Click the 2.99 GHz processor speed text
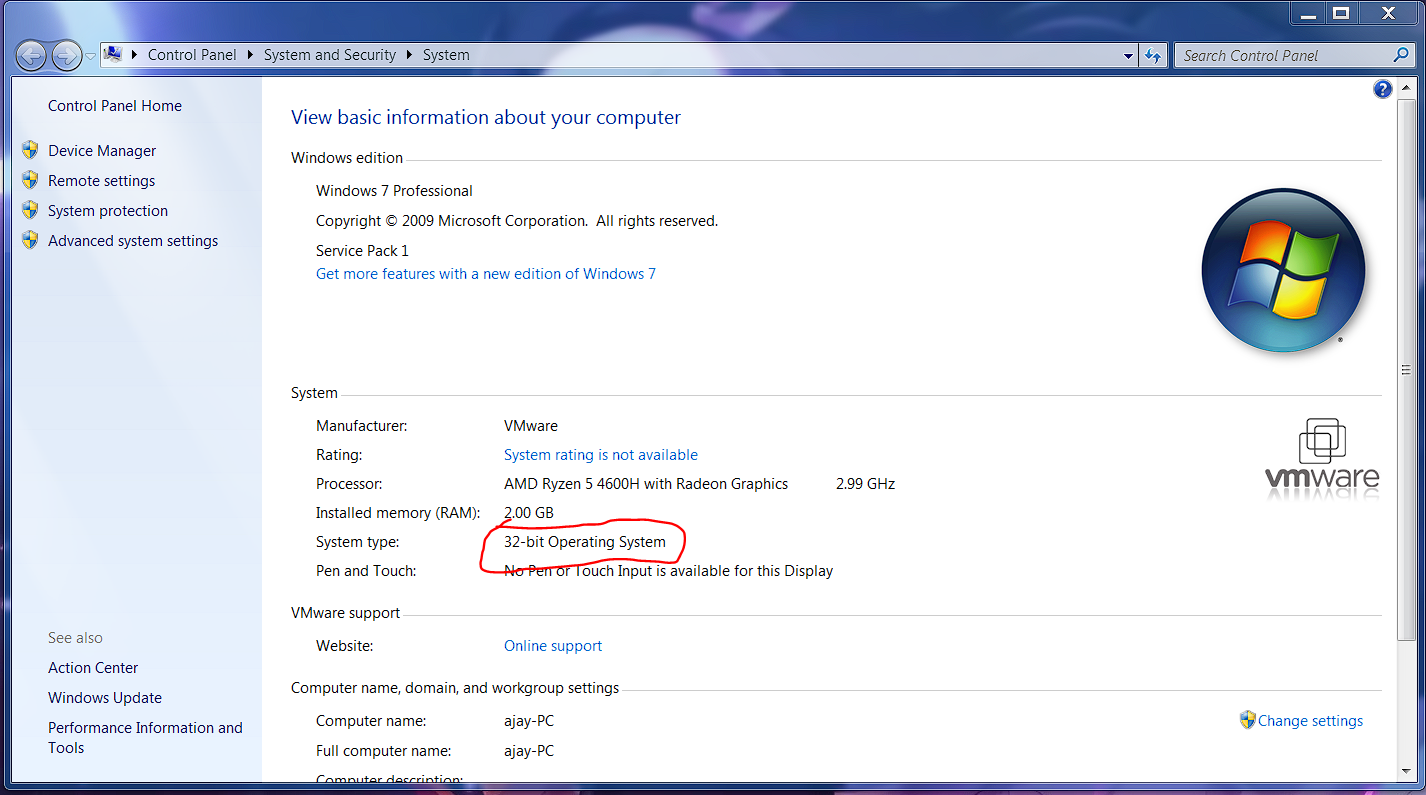This screenshot has height=795, width=1426. [x=865, y=484]
